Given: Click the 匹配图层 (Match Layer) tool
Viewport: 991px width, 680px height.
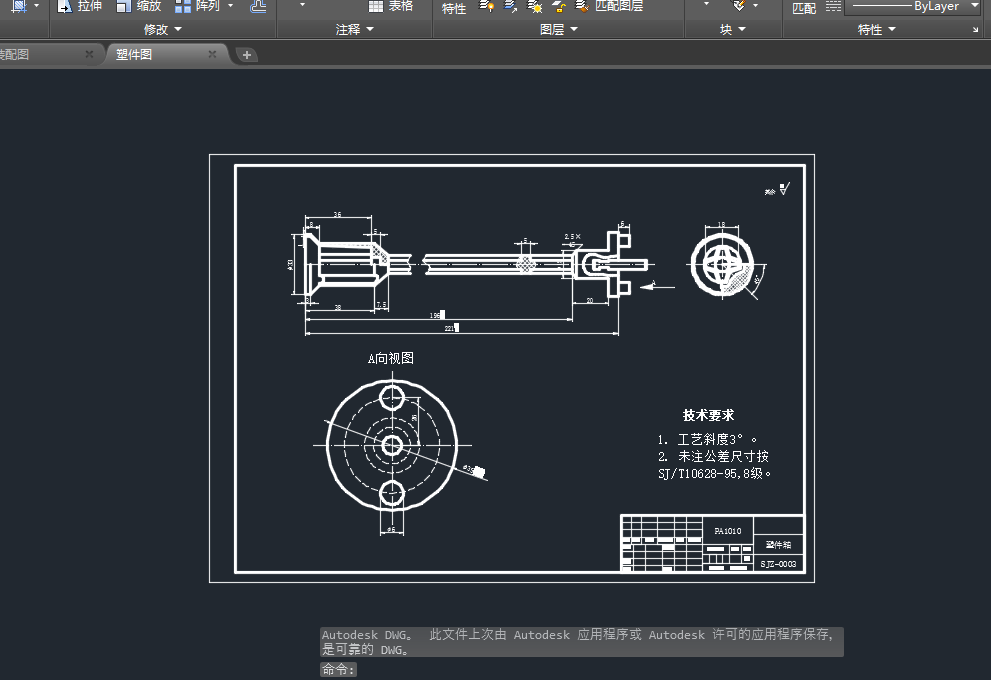Looking at the screenshot, I should click(x=610, y=6).
